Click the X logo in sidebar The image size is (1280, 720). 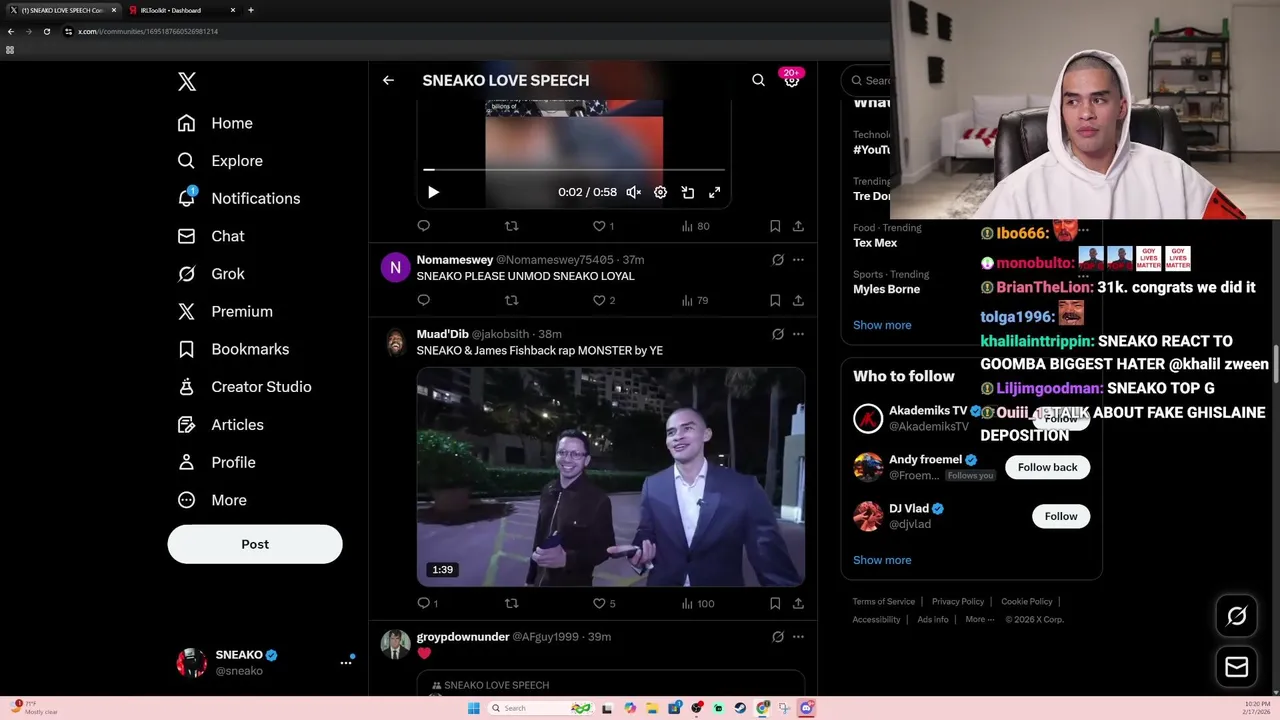click(187, 82)
